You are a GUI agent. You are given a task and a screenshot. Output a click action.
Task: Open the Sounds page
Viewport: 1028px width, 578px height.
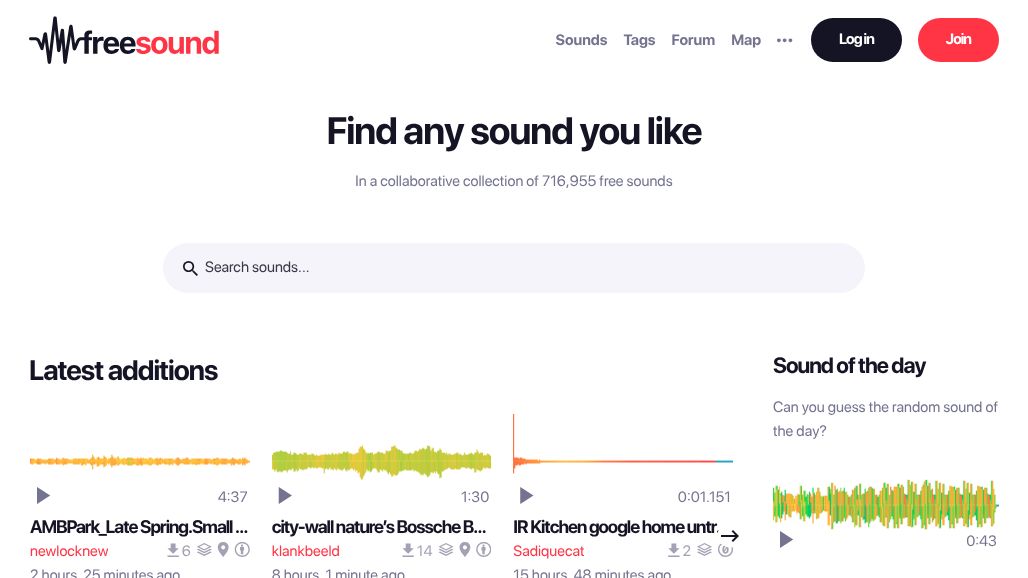(581, 40)
